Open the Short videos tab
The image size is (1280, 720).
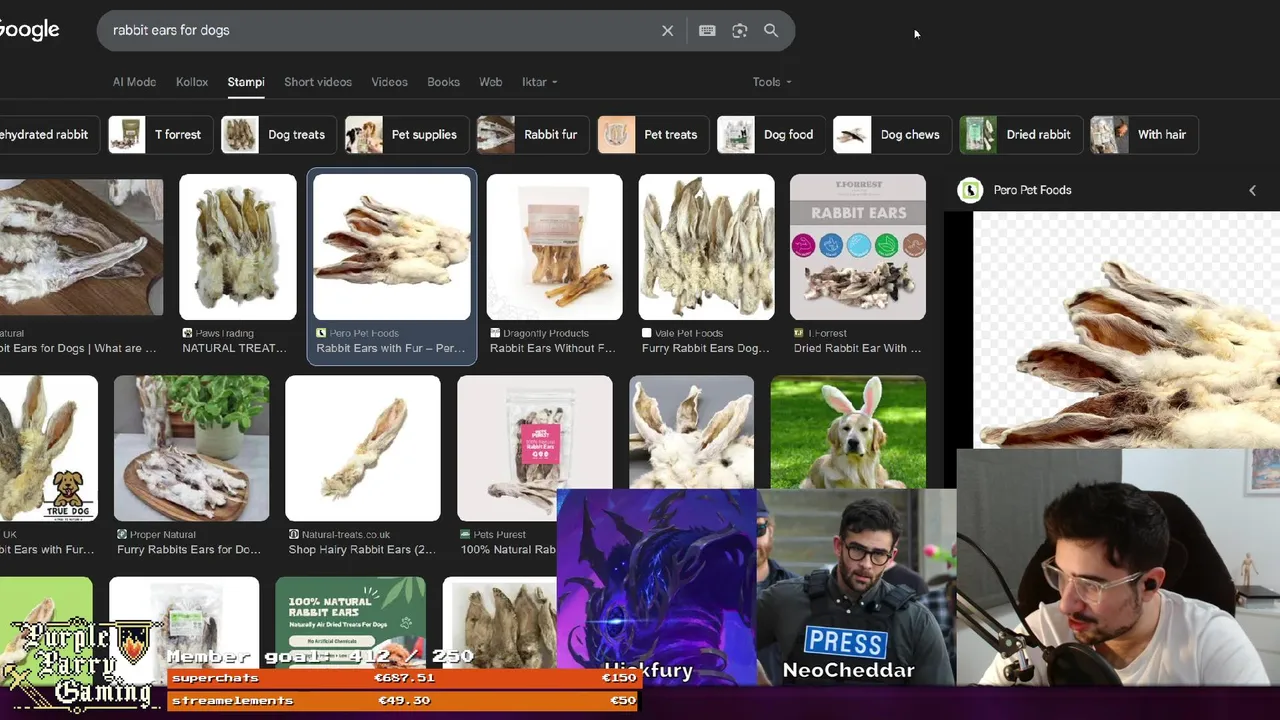[x=318, y=82]
